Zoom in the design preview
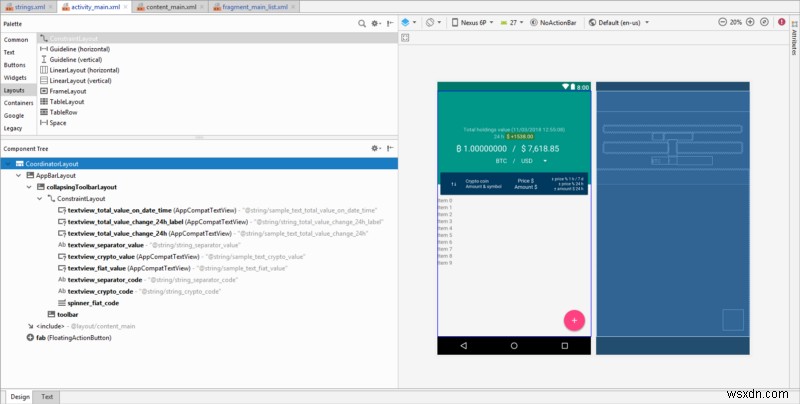 click(x=750, y=22)
